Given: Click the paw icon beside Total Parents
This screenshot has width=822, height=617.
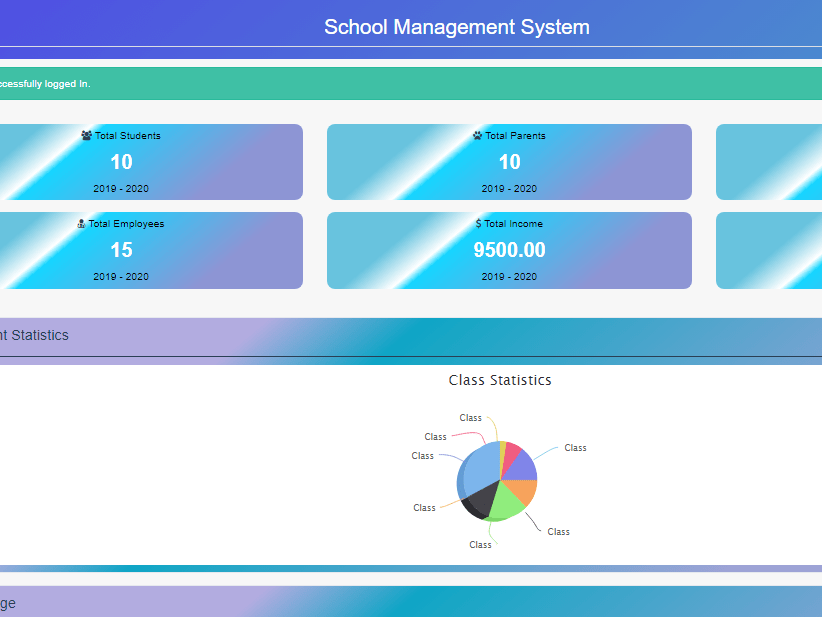Looking at the screenshot, I should 477,135.
